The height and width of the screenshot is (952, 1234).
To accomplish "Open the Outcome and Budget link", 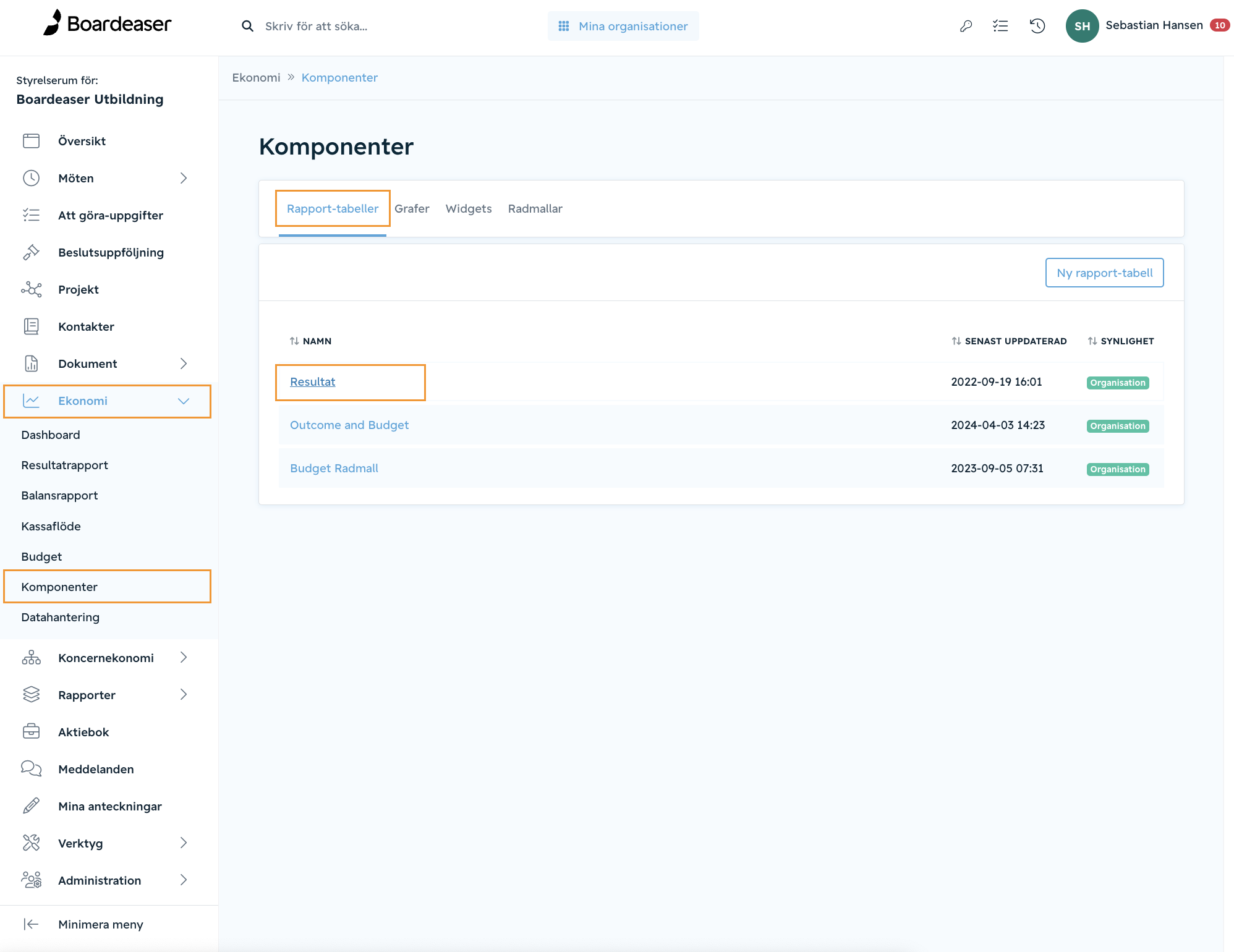I will [x=349, y=425].
